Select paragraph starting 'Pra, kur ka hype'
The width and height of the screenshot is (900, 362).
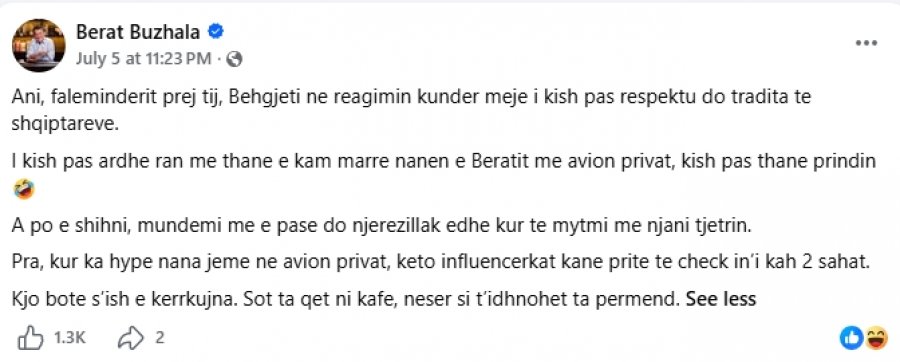point(441,263)
